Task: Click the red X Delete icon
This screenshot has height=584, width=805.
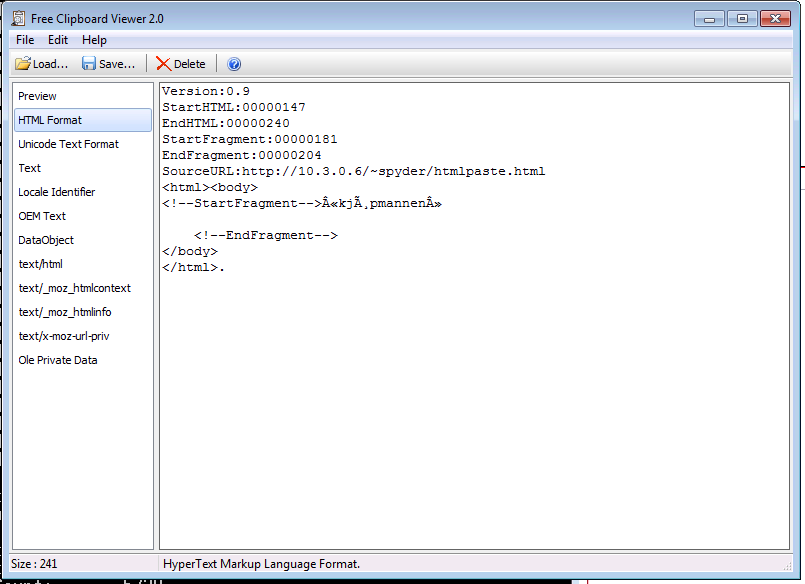Action: pos(163,64)
